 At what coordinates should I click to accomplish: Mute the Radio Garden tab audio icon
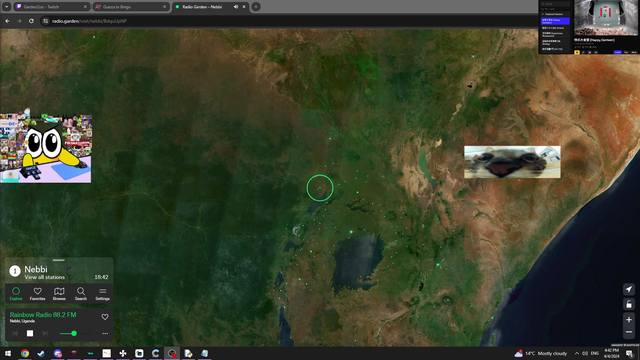(x=236, y=7)
